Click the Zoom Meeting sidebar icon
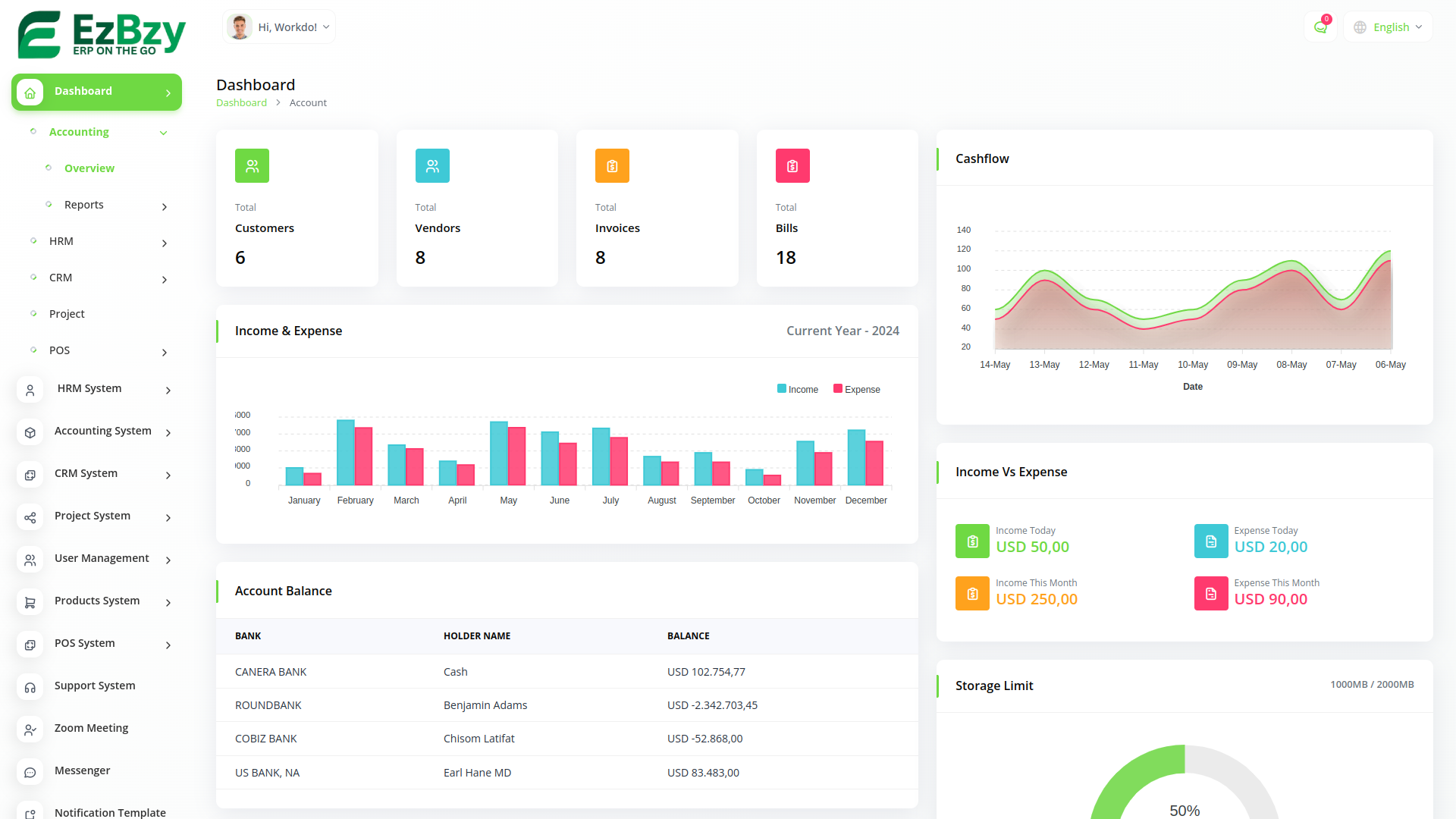This screenshot has height=819, width=1456. coord(30,730)
